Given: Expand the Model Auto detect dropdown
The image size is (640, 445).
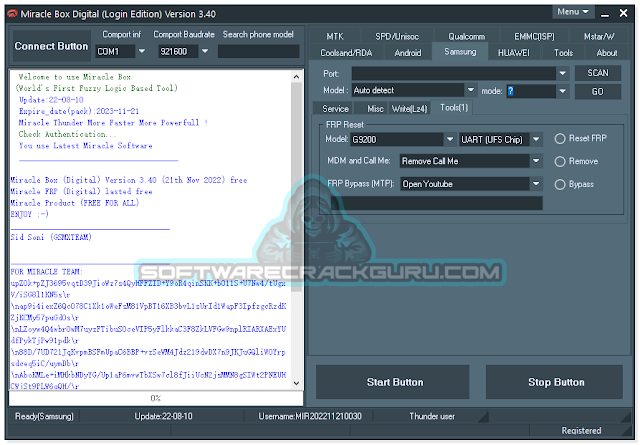Looking at the screenshot, I should 471,90.
